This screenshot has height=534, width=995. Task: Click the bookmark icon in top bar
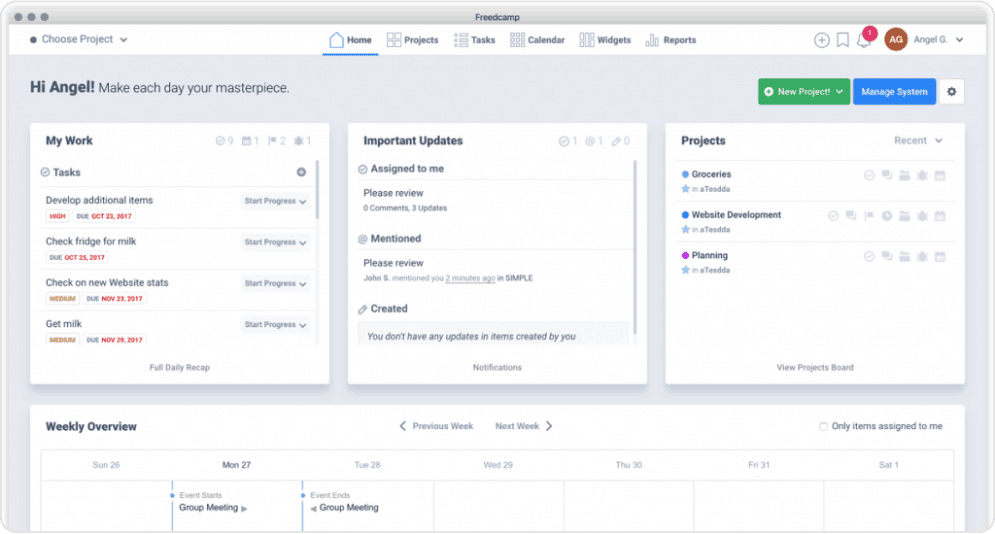pyautogui.click(x=843, y=40)
